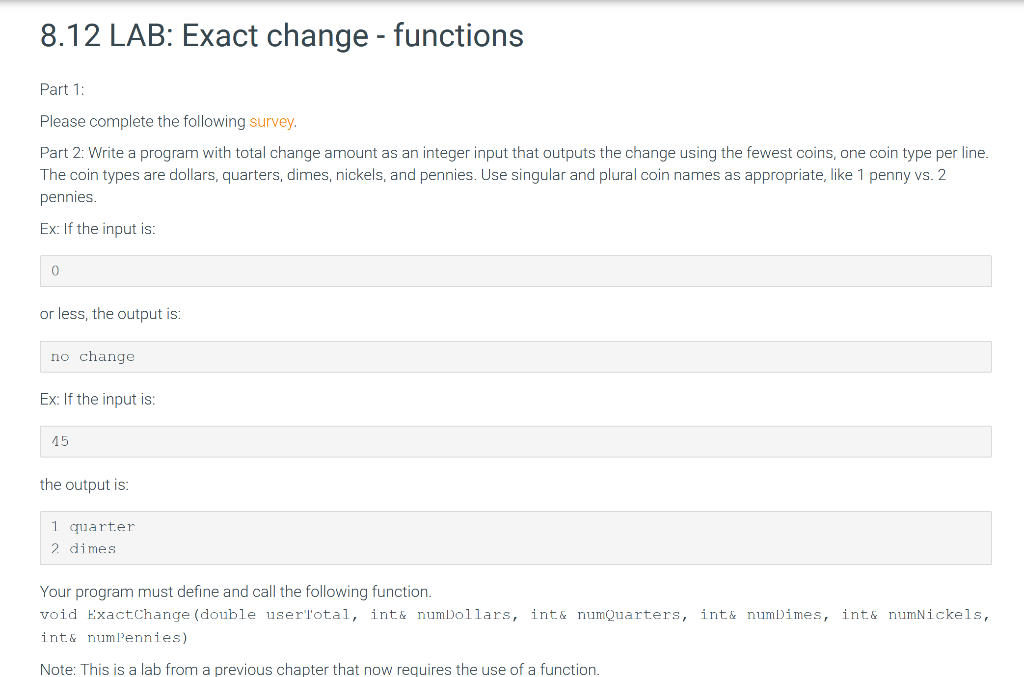Click the Part 2 program description paragraph

click(x=515, y=175)
